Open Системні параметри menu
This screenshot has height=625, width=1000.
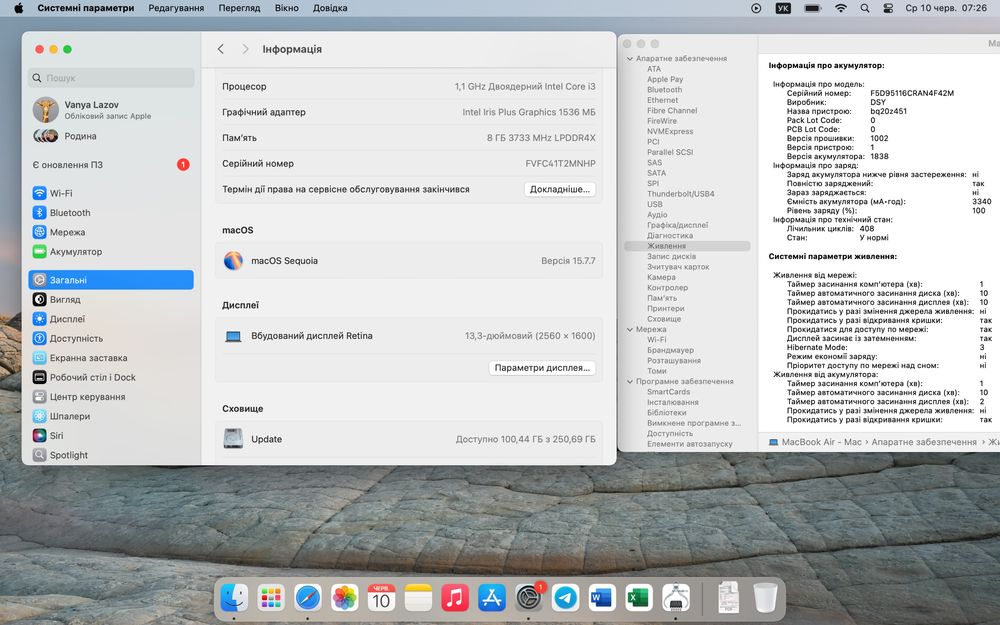pos(85,8)
